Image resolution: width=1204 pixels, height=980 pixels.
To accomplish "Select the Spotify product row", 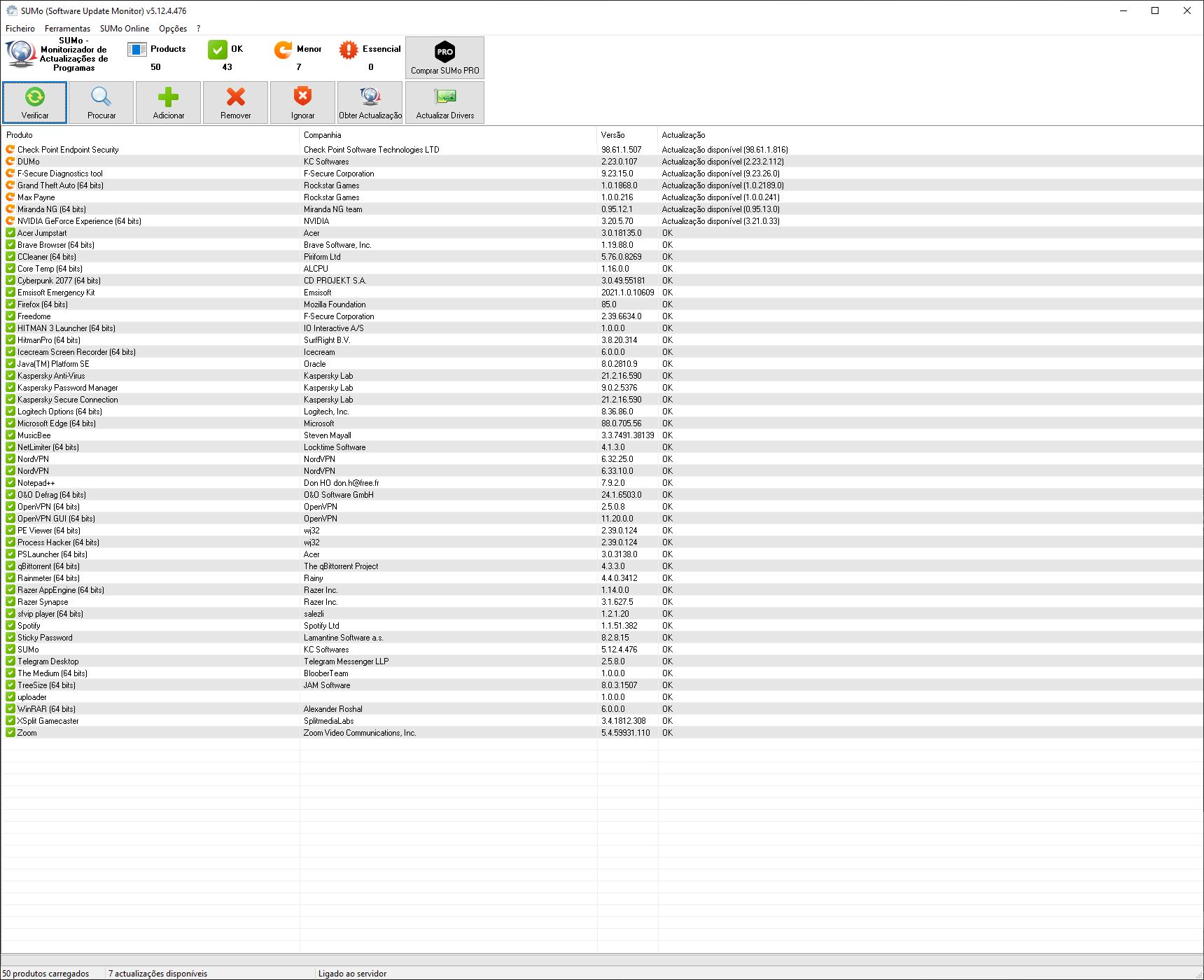I will tap(602, 626).
